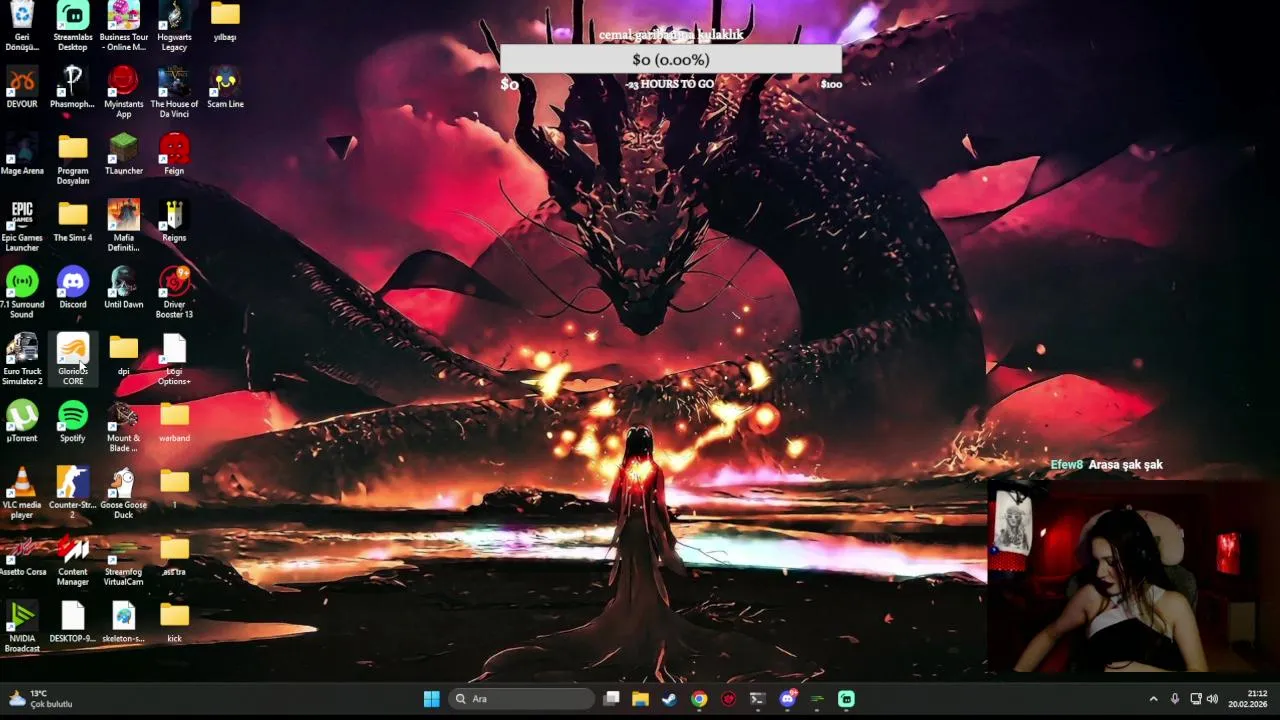The image size is (1280, 720).
Task: Open the network tray icon
Action: pos(1196,699)
